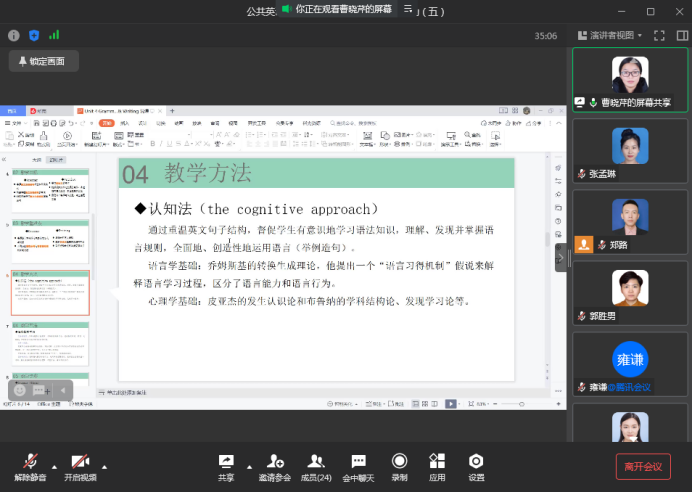The width and height of the screenshot is (692, 492).
Task: Open the apps panel
Action: click(437, 463)
